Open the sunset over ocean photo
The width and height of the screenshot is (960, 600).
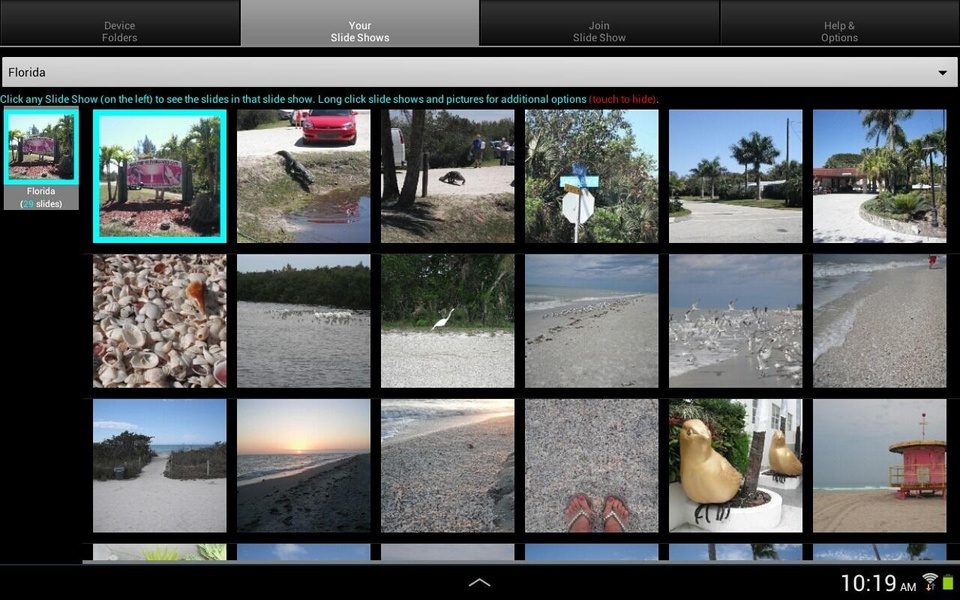coord(304,465)
